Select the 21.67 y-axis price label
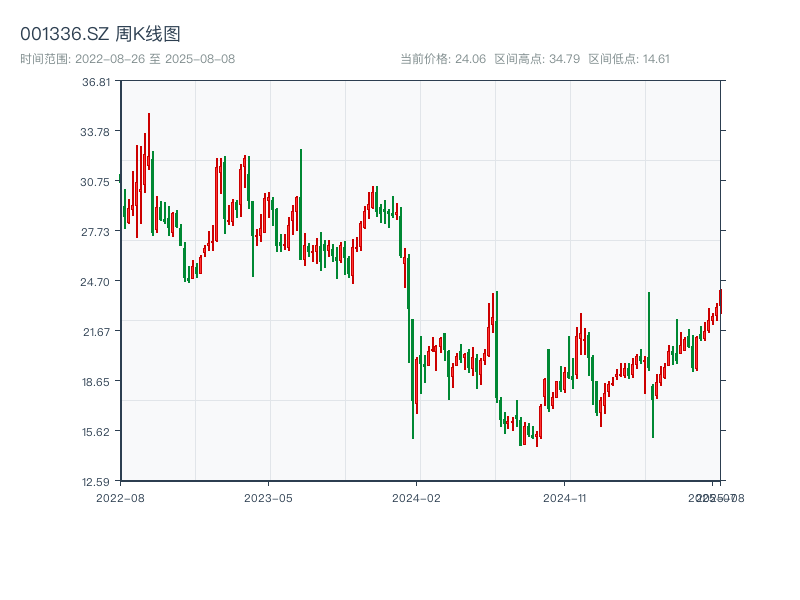 96,332
